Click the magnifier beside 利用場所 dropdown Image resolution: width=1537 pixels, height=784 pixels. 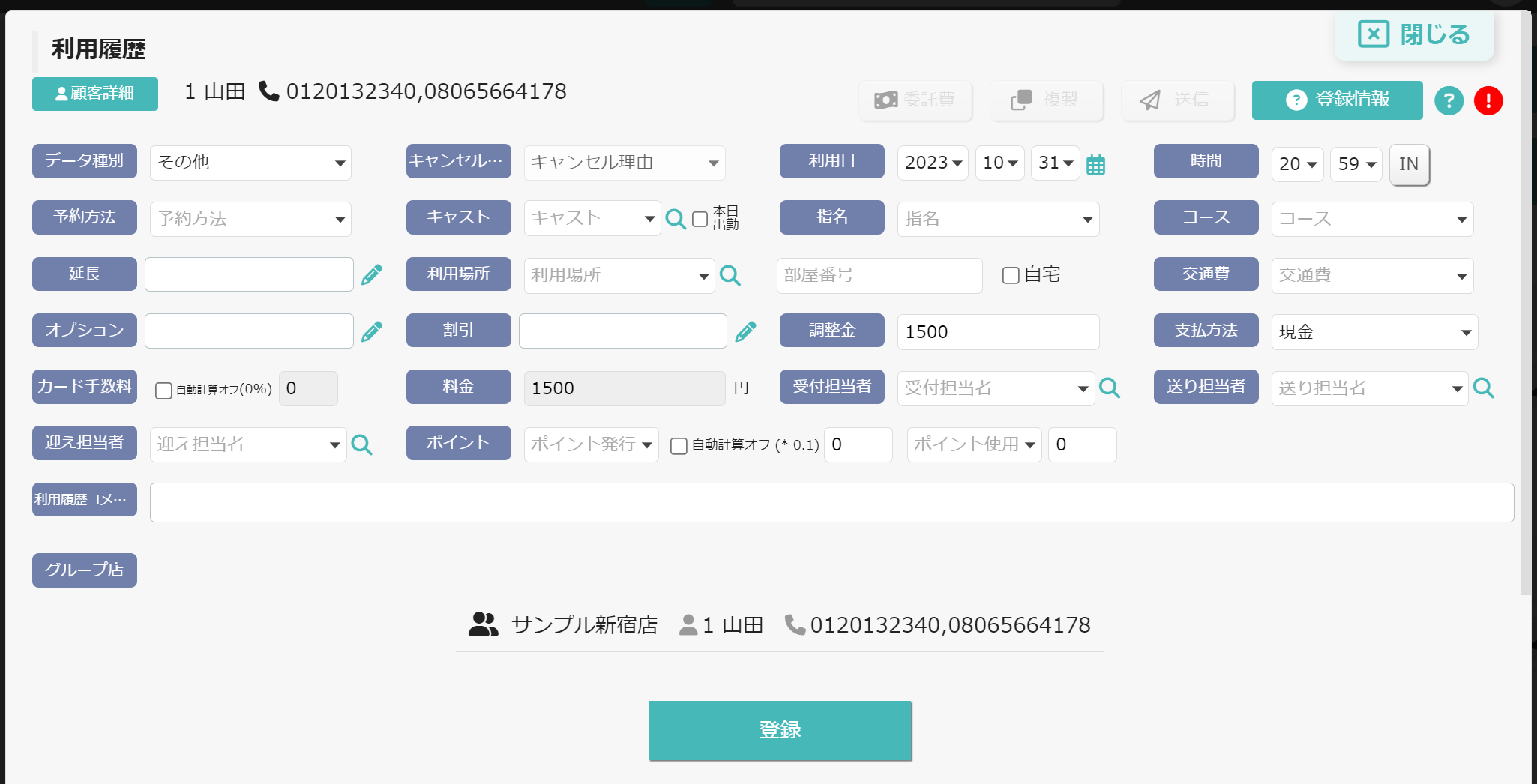point(730,275)
